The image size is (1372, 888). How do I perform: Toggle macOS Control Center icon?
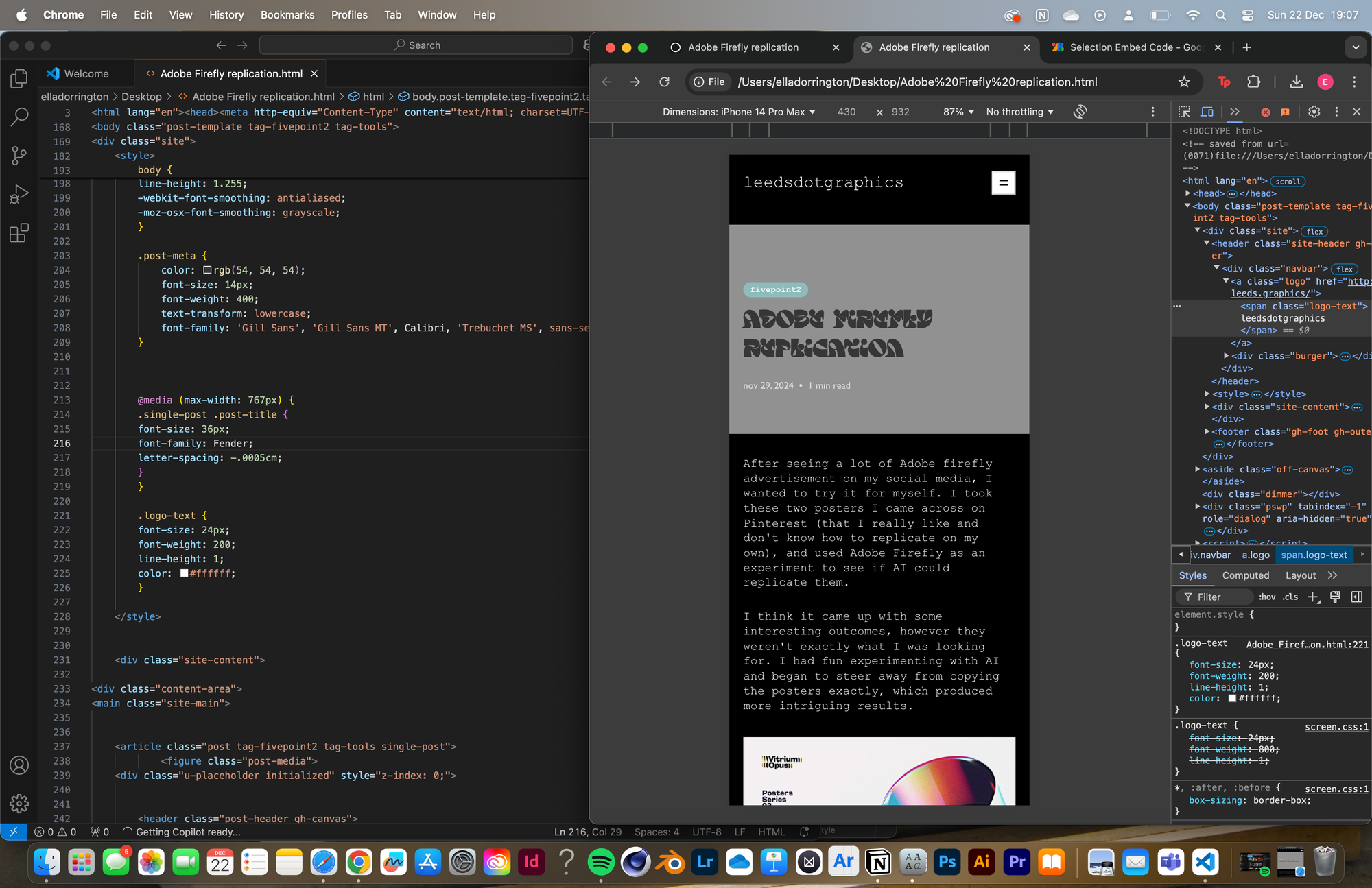pos(1248,15)
